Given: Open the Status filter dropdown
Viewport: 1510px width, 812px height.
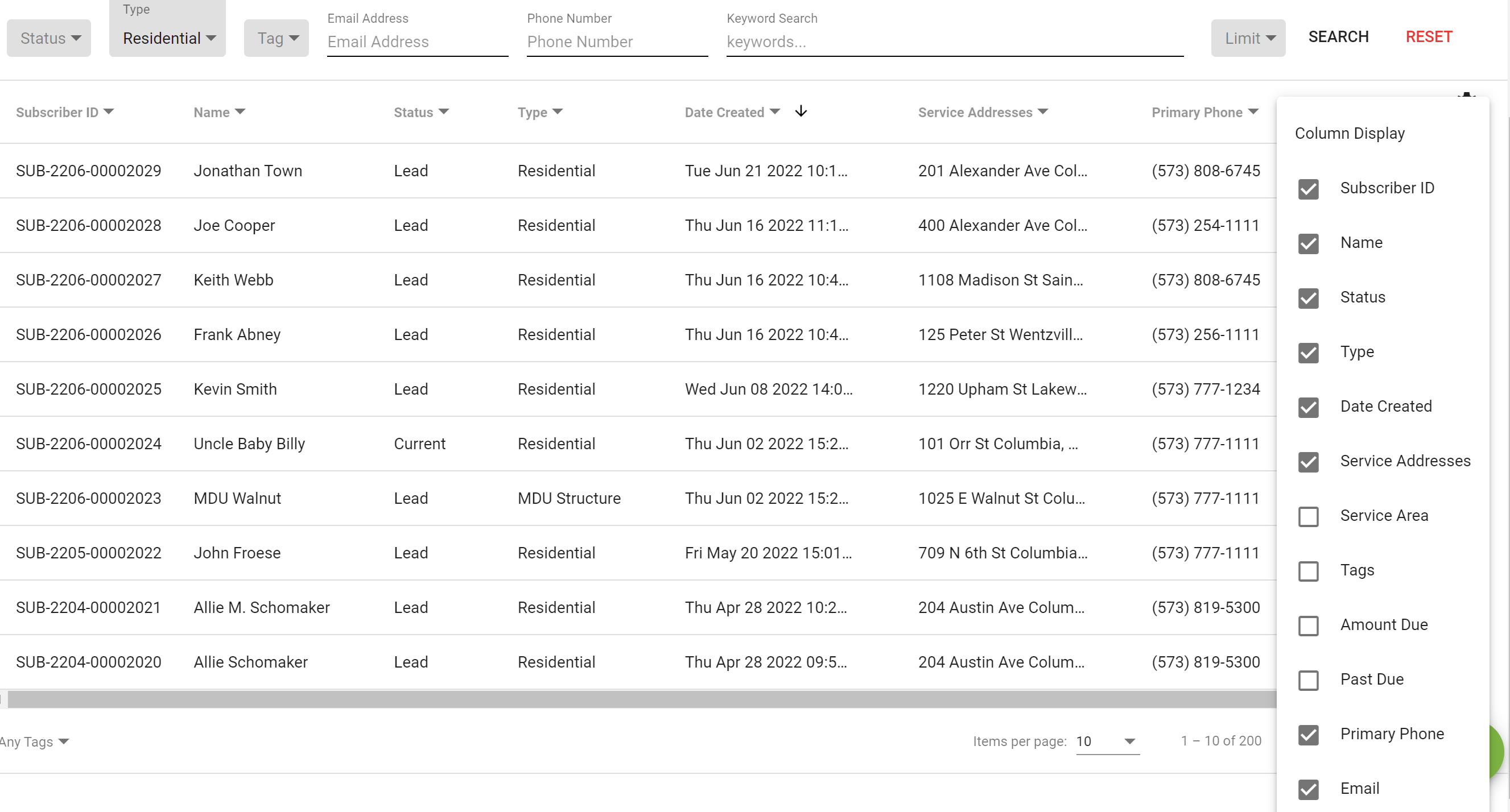Looking at the screenshot, I should coord(49,38).
